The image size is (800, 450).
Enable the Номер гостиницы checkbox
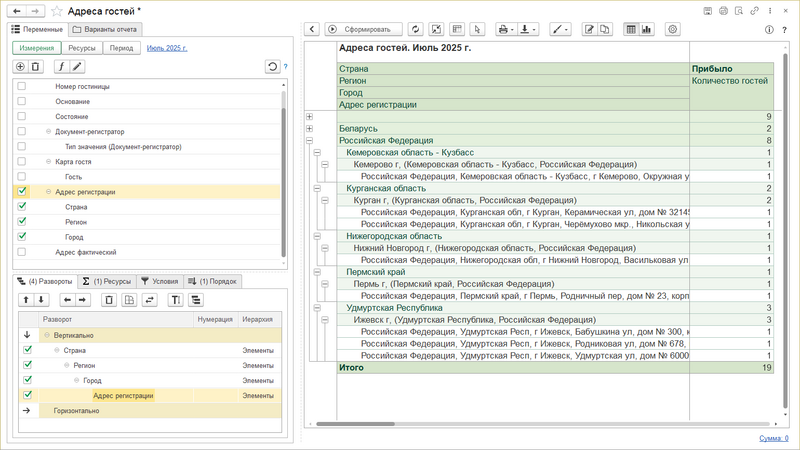tap(21, 86)
